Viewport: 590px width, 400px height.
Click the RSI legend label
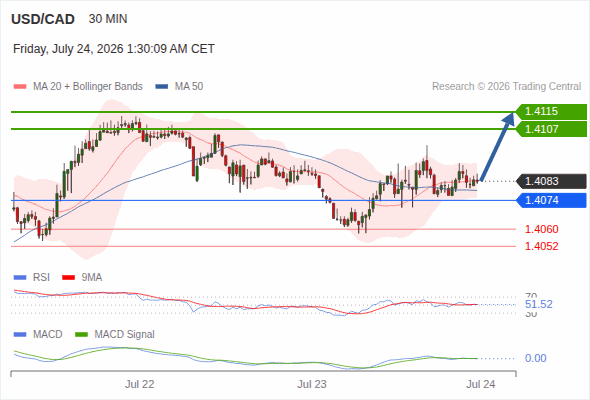click(41, 278)
